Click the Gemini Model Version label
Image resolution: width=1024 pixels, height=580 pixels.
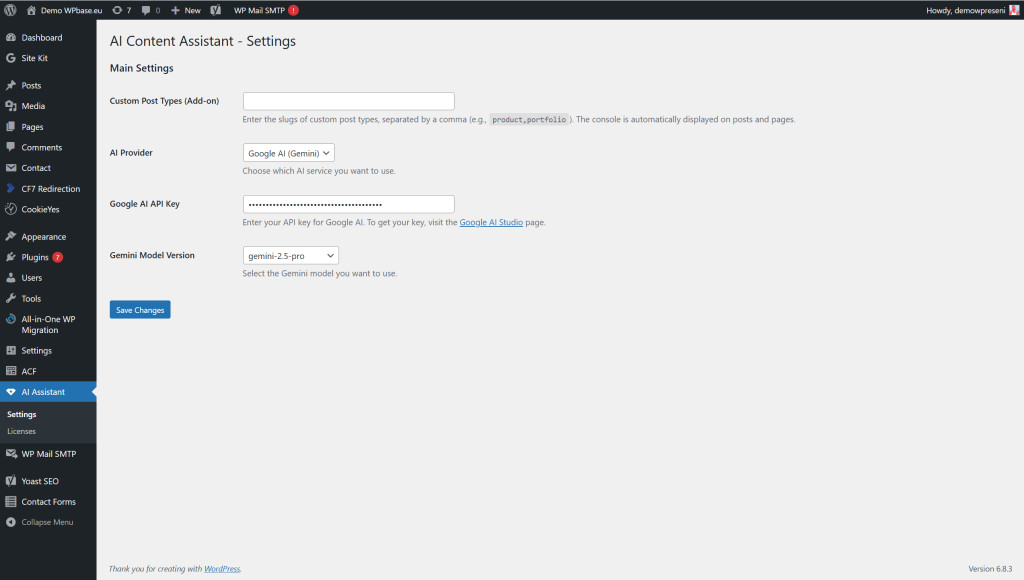coord(152,255)
